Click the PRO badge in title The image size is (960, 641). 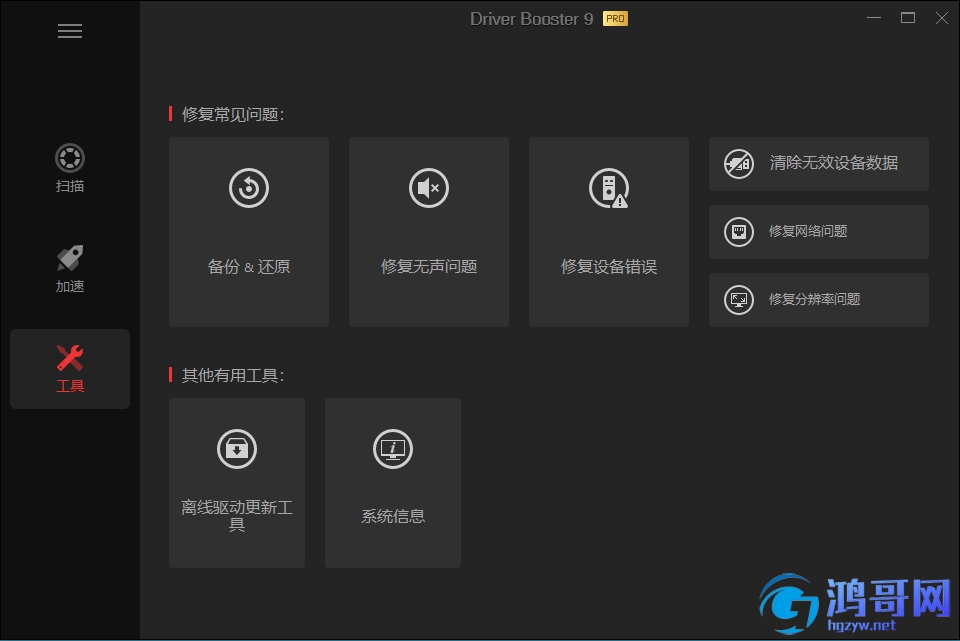[615, 19]
